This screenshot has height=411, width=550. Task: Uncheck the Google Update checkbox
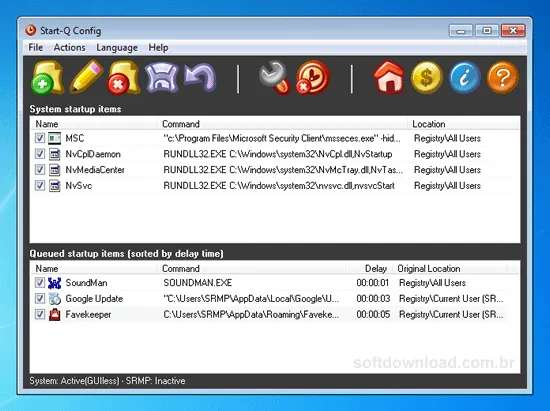(40, 298)
